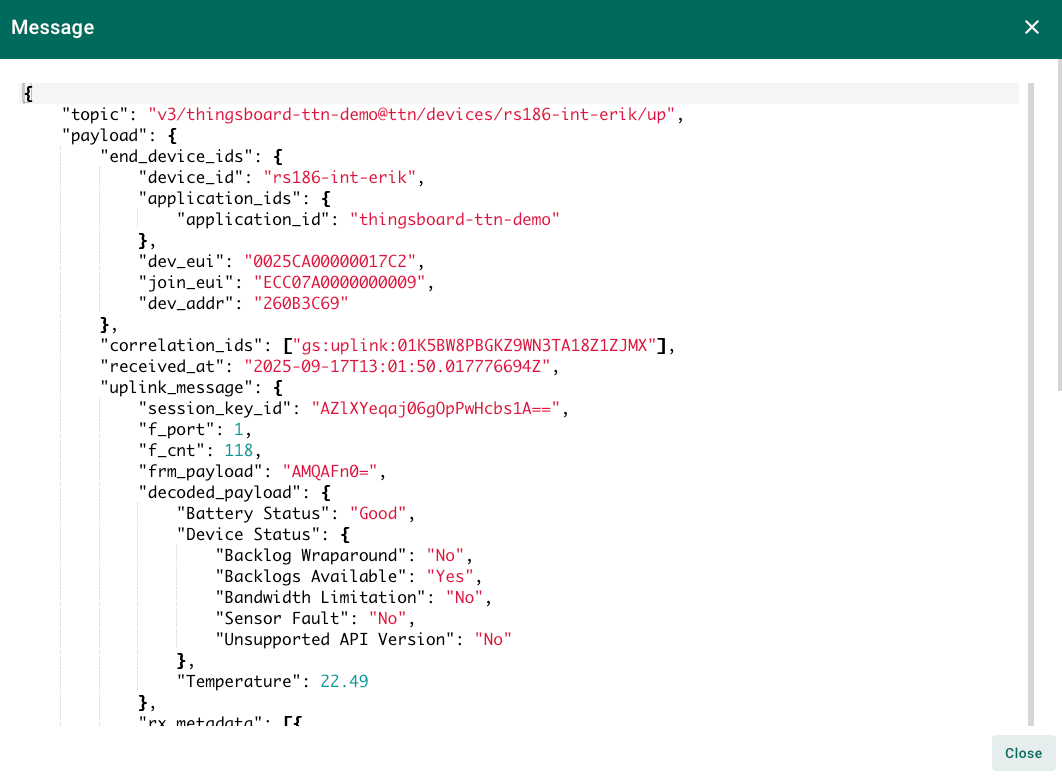The height and width of the screenshot is (777, 1062).
Task: Click the "application_ids" key
Action: pos(211,198)
